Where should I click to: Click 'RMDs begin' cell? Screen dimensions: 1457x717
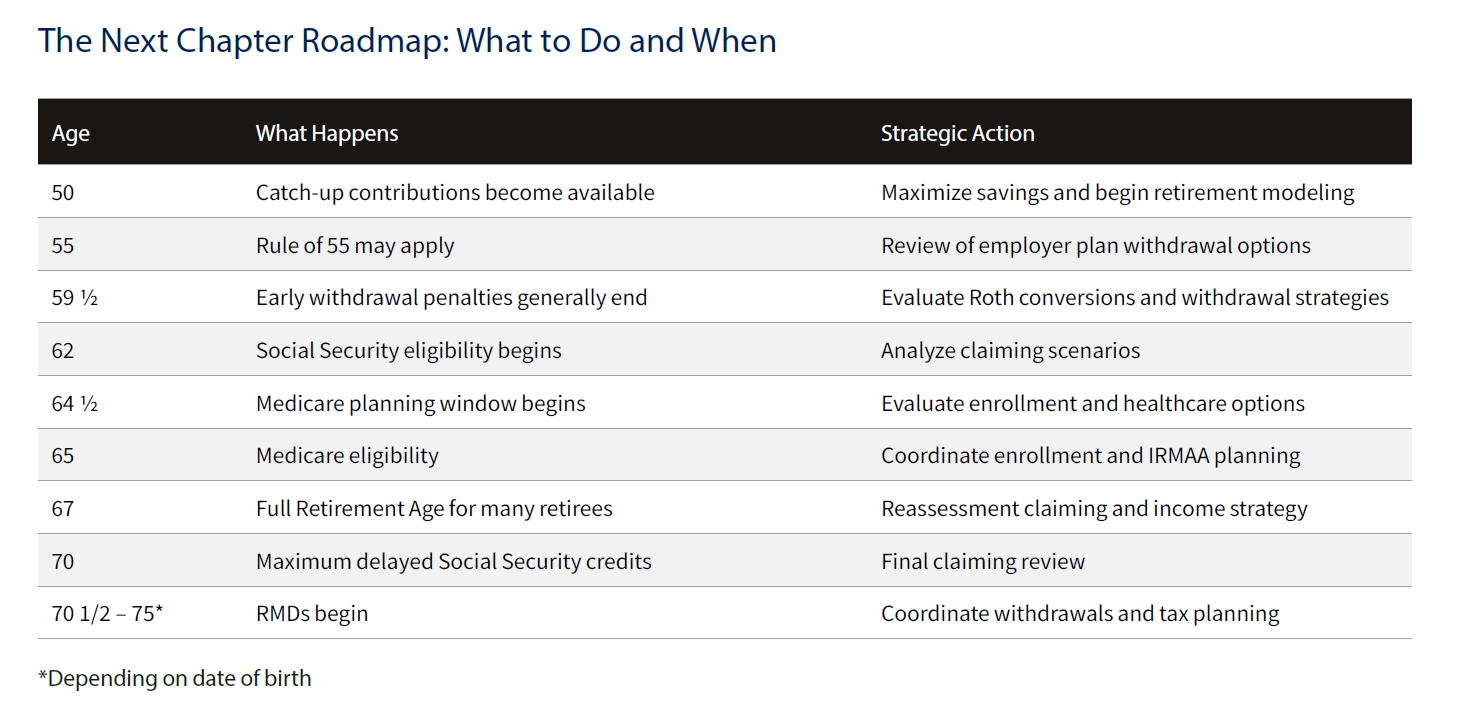point(312,613)
